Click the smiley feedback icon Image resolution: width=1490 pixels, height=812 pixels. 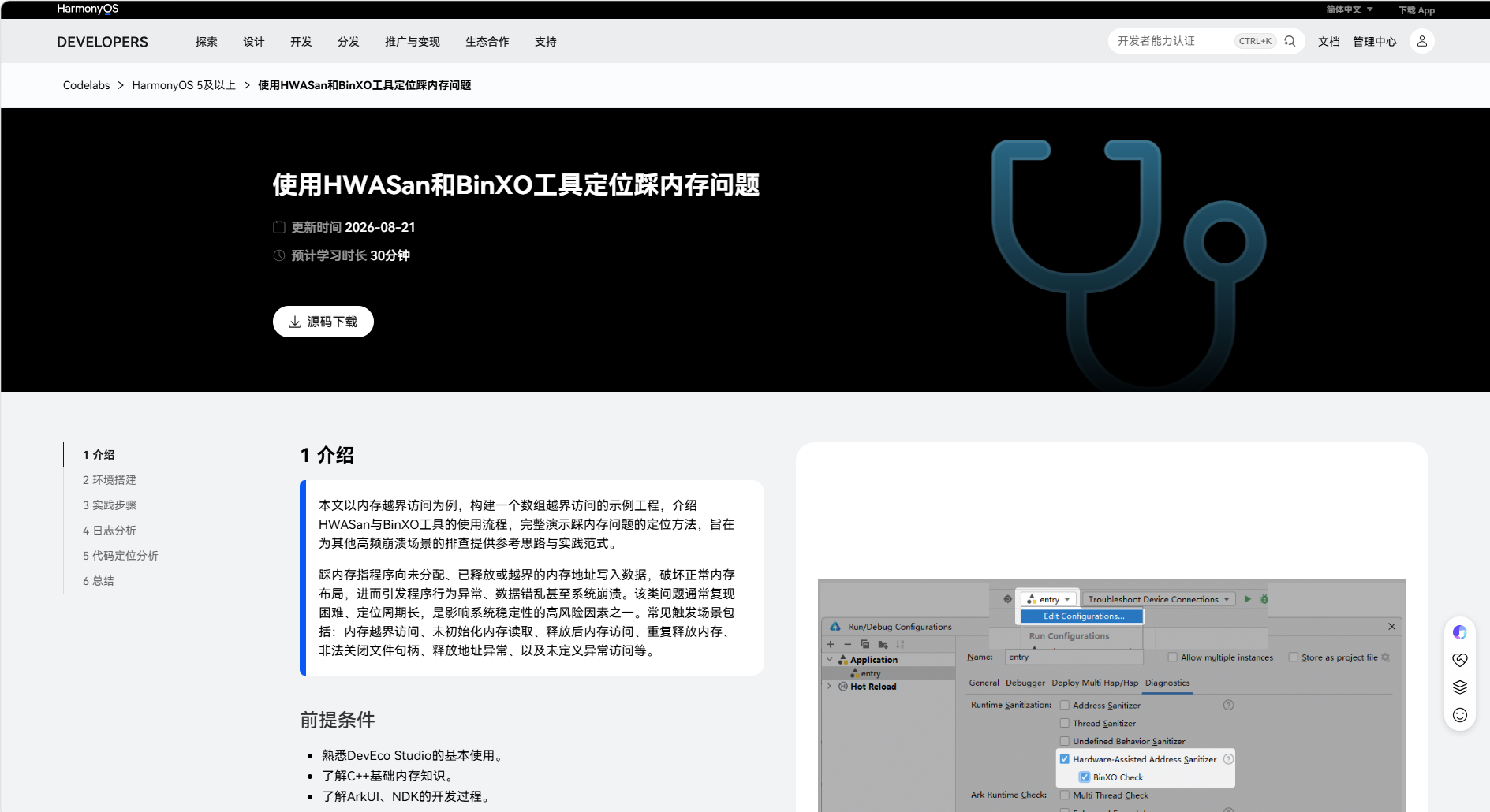click(x=1460, y=715)
